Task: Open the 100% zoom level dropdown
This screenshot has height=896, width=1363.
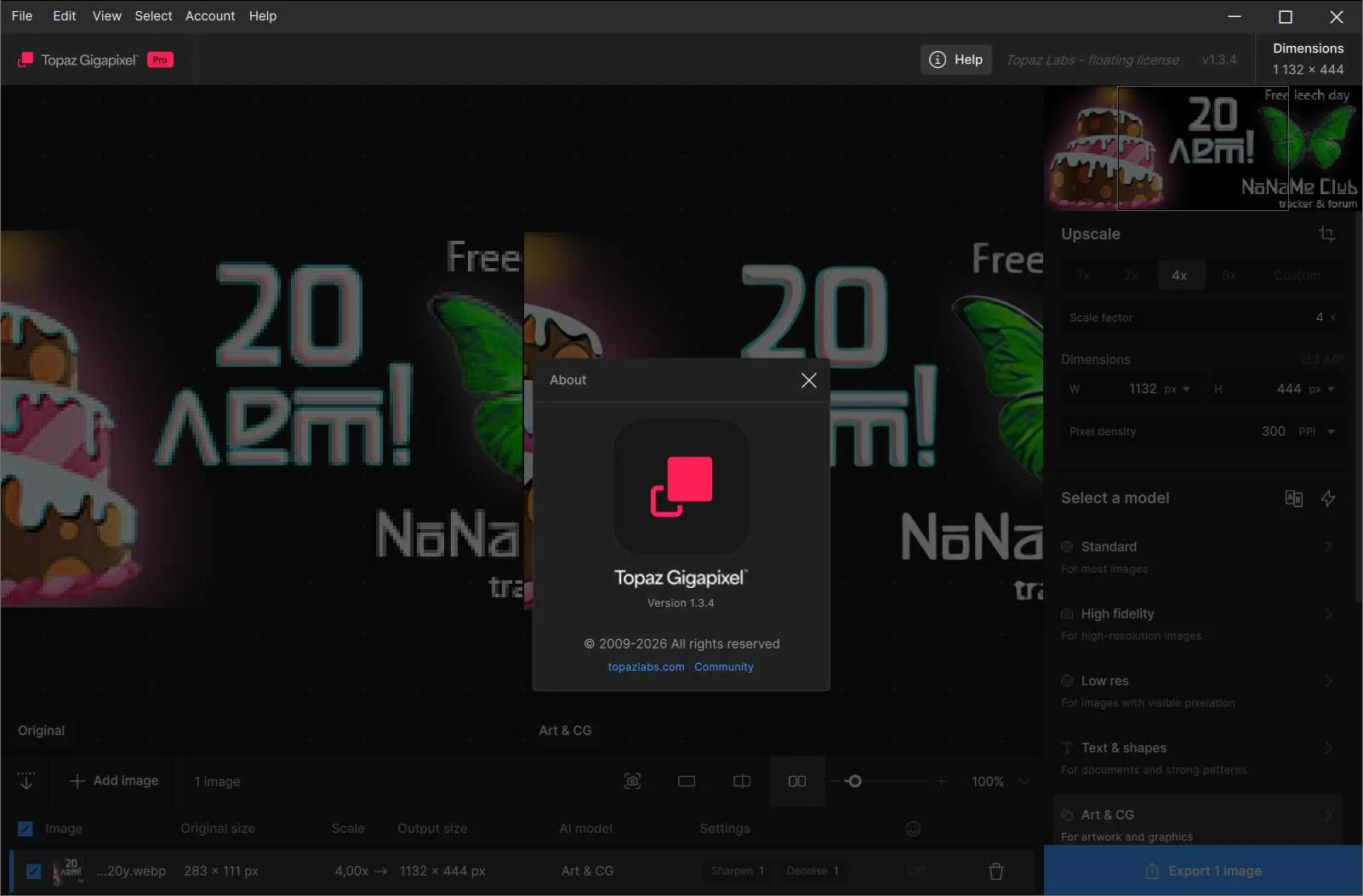Action: pyautogui.click(x=1001, y=781)
